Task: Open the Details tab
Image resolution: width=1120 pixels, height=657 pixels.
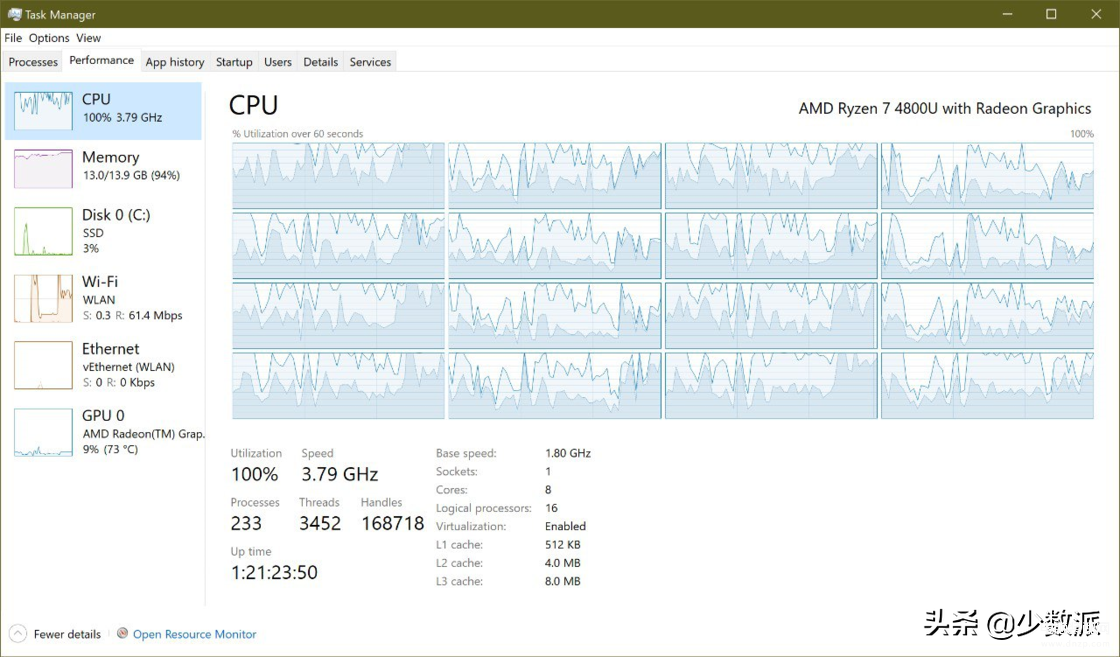Action: point(321,62)
